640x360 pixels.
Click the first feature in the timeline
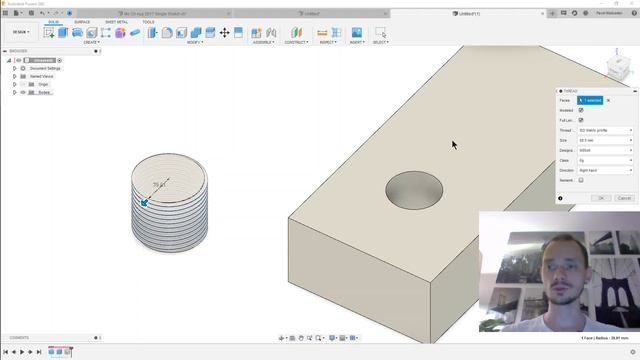(x=51, y=351)
